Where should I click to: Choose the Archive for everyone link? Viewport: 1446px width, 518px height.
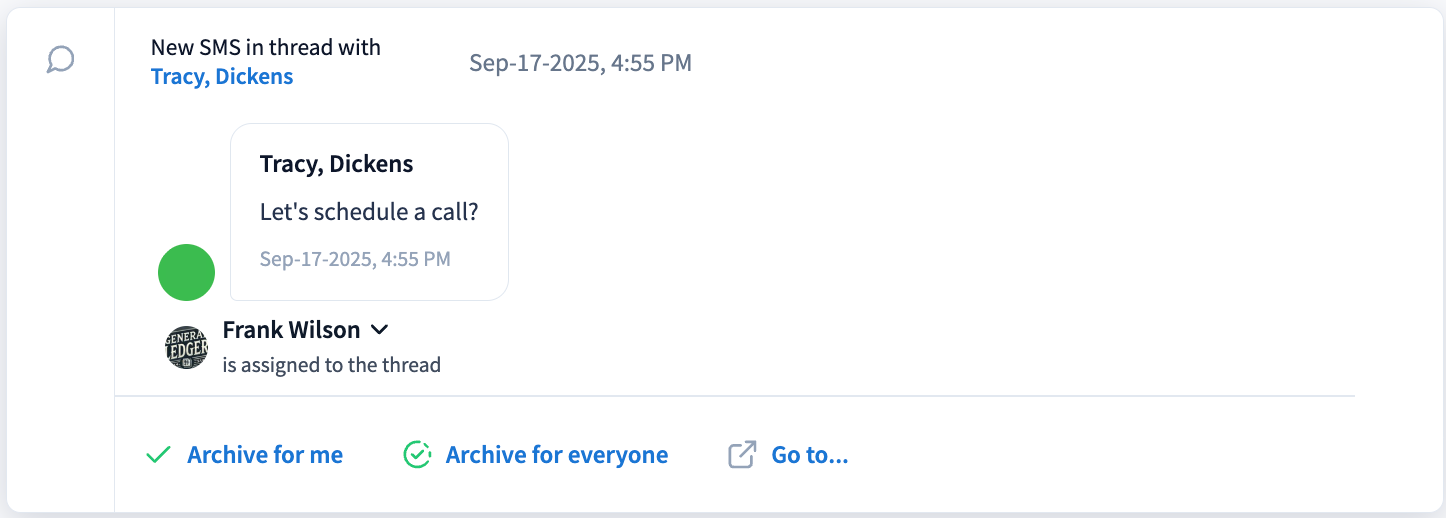coord(557,455)
